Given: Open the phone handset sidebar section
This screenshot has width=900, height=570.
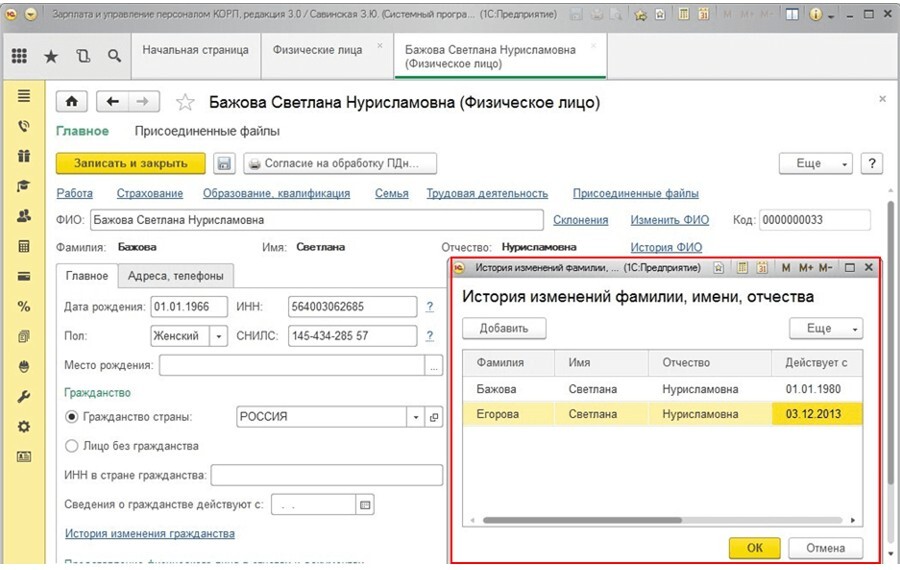Looking at the screenshot, I should 24,126.
